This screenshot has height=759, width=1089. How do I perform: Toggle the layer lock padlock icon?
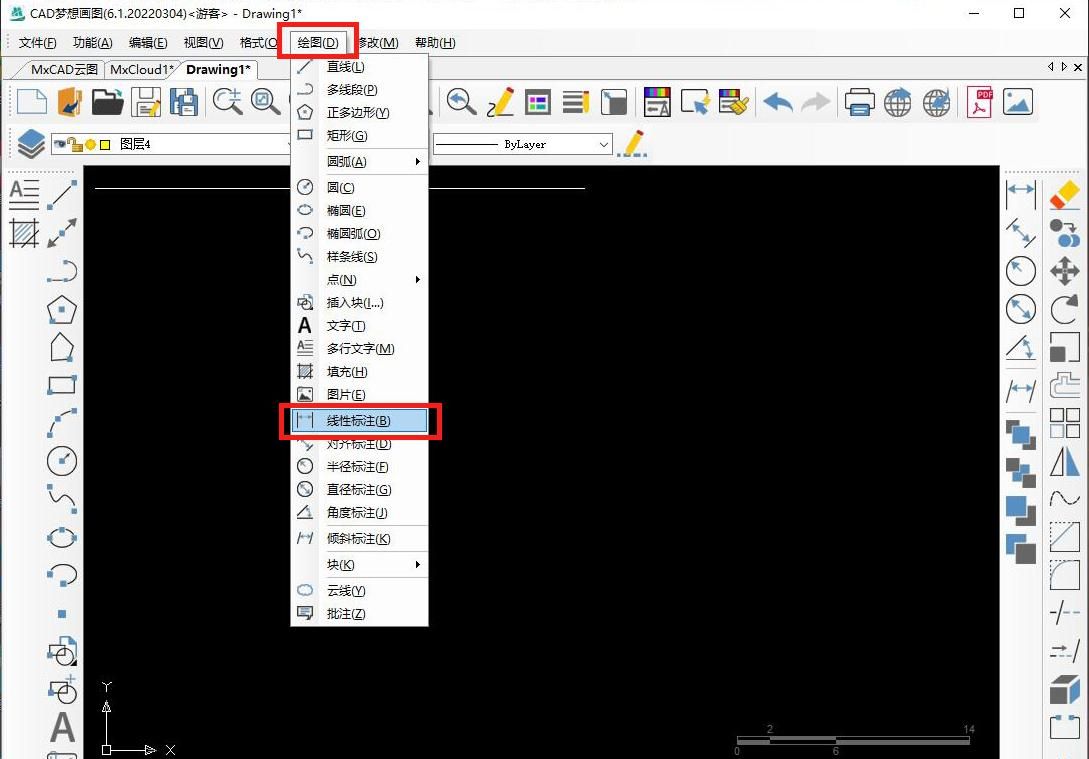pyautogui.click(x=76, y=145)
